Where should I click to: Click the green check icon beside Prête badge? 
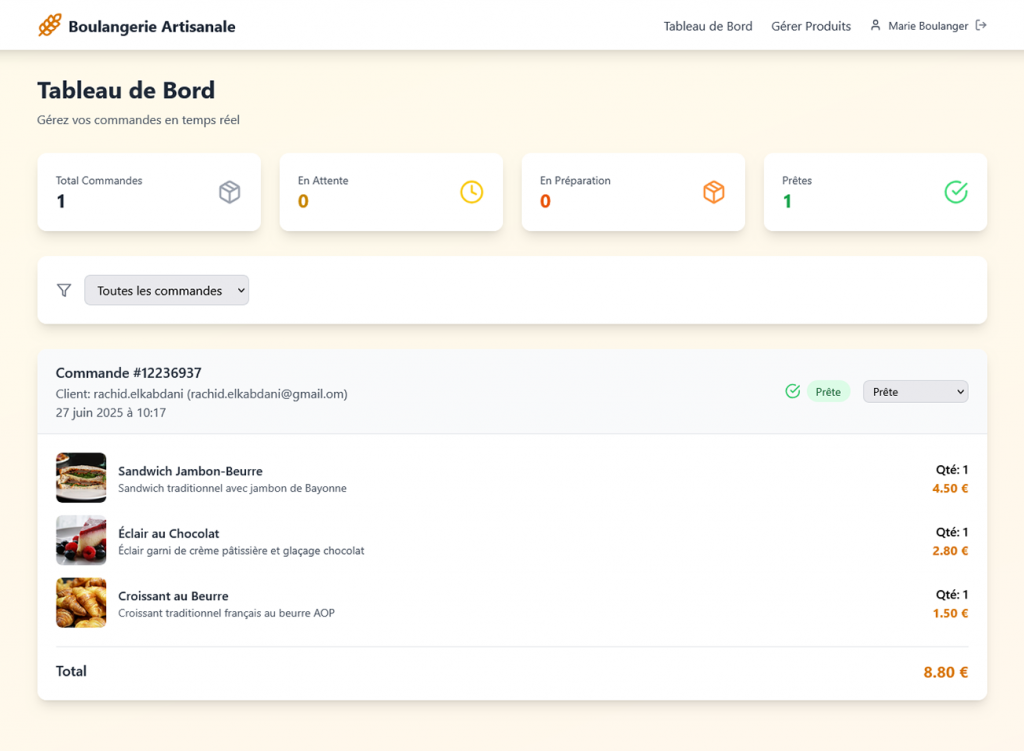793,391
